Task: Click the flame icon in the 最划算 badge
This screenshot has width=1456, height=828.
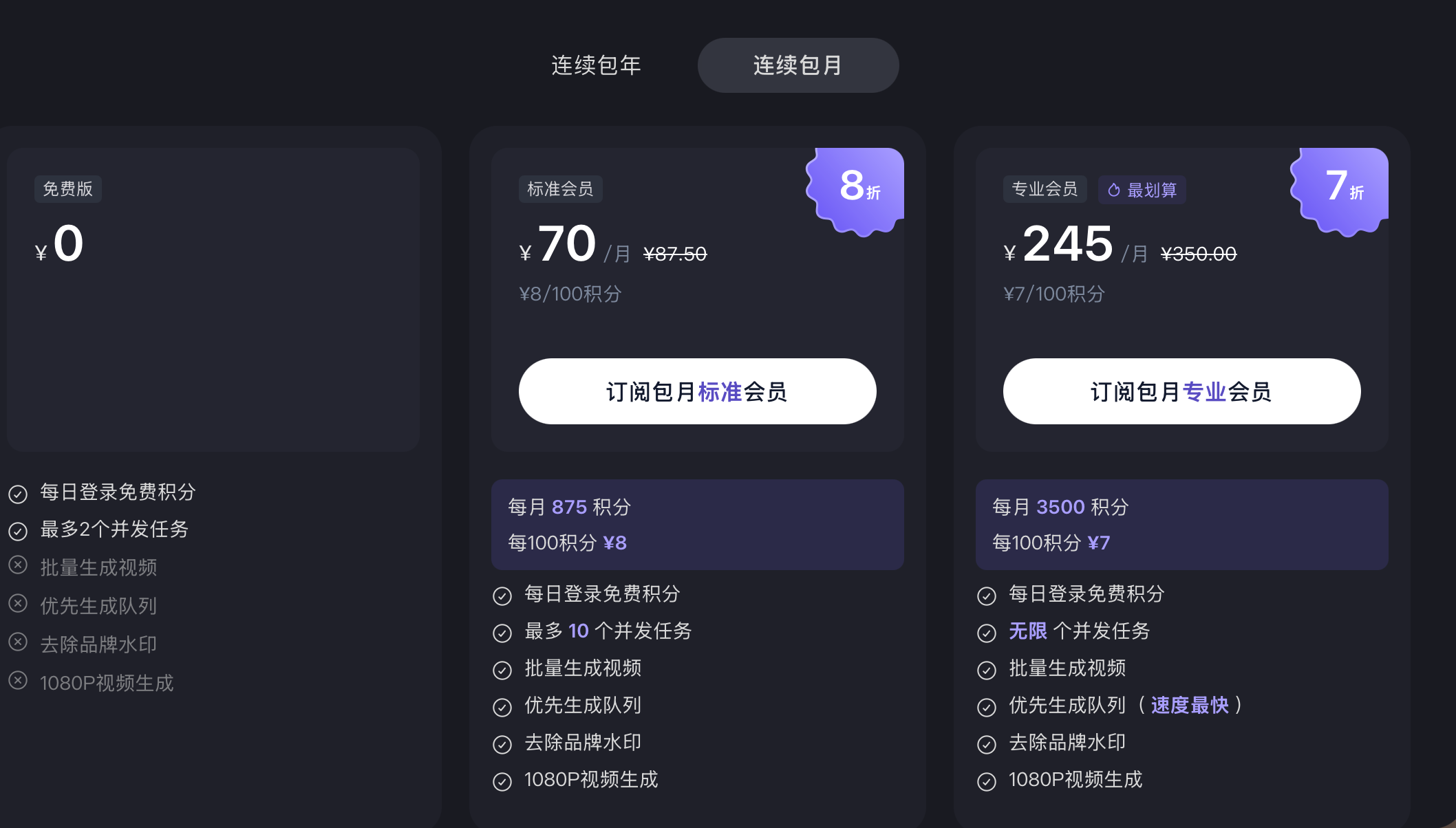Action: click(x=1115, y=190)
